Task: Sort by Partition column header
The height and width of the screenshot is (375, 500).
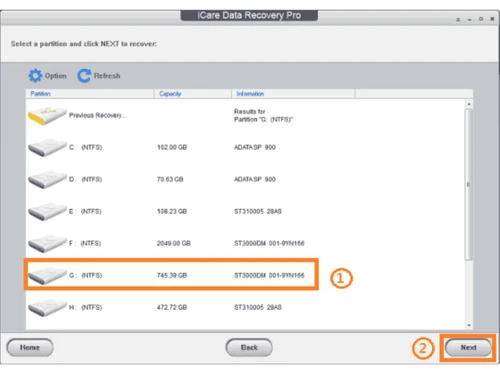Action: (x=90, y=94)
